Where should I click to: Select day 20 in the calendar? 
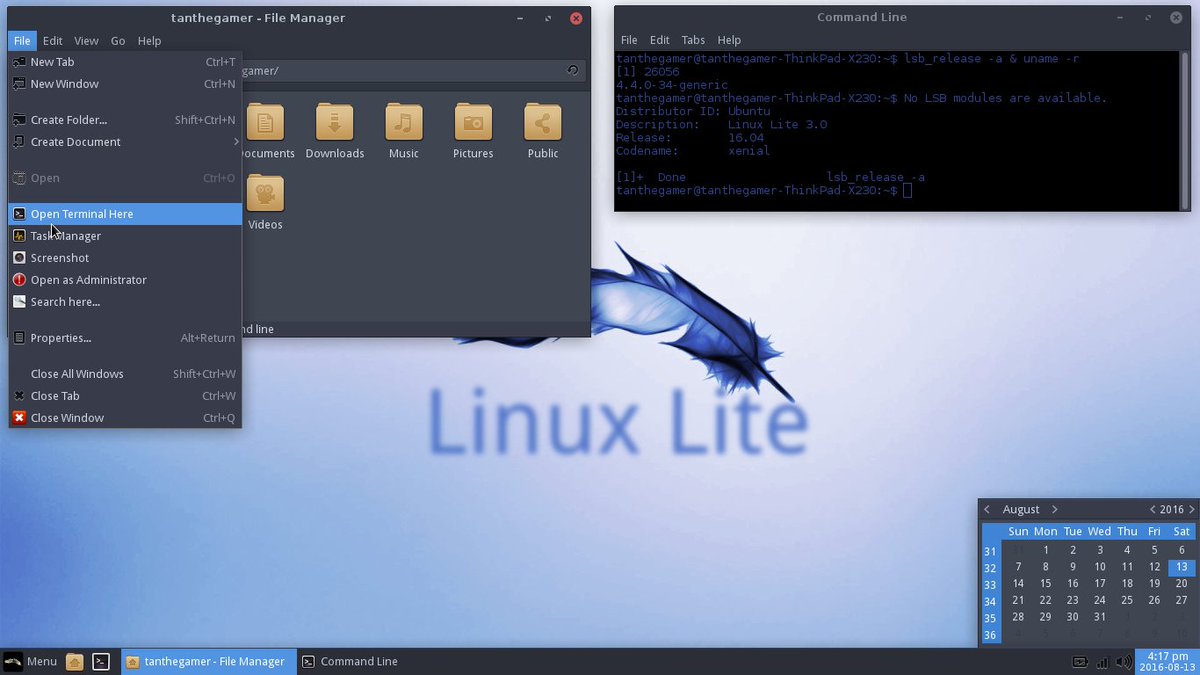click(x=1181, y=583)
